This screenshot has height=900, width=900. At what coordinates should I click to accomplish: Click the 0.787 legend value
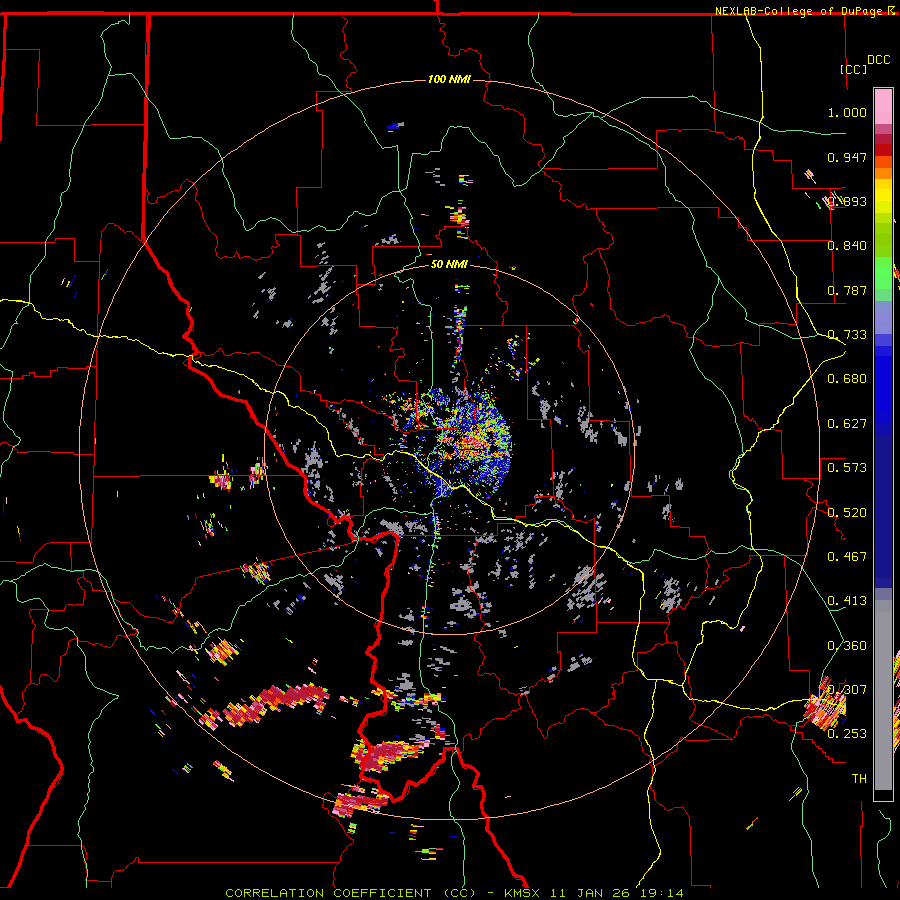pos(847,290)
